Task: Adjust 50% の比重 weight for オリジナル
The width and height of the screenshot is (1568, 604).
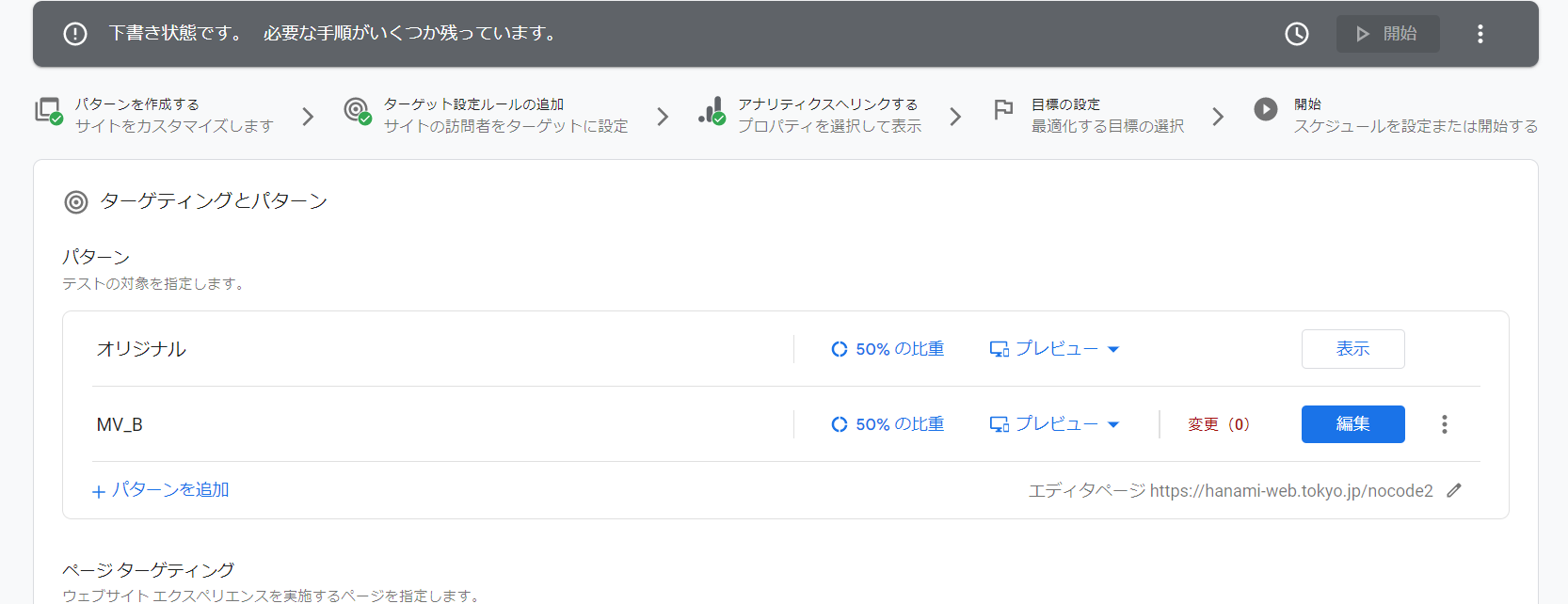Action: click(x=888, y=349)
